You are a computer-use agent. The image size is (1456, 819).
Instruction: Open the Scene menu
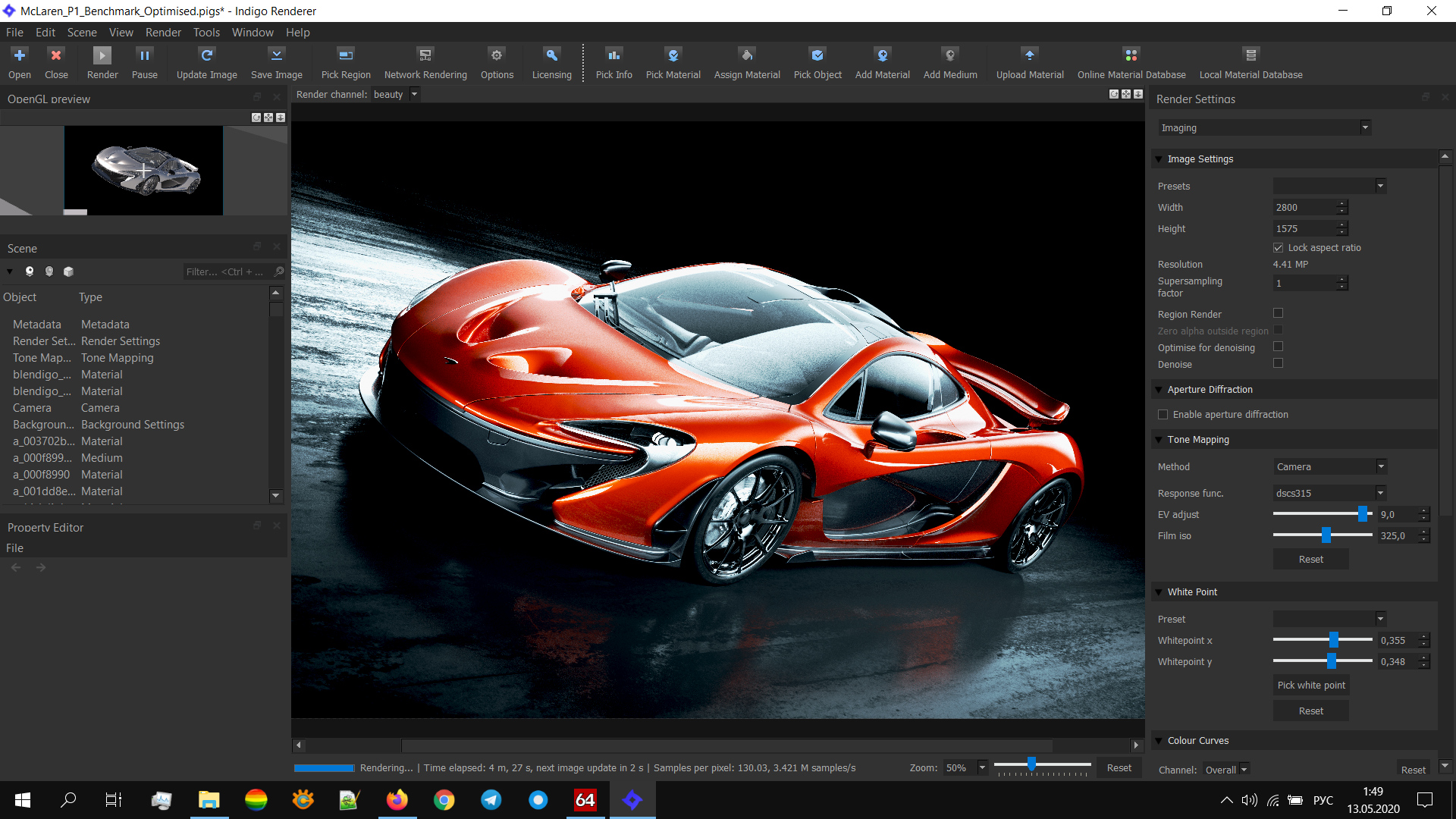(x=81, y=33)
